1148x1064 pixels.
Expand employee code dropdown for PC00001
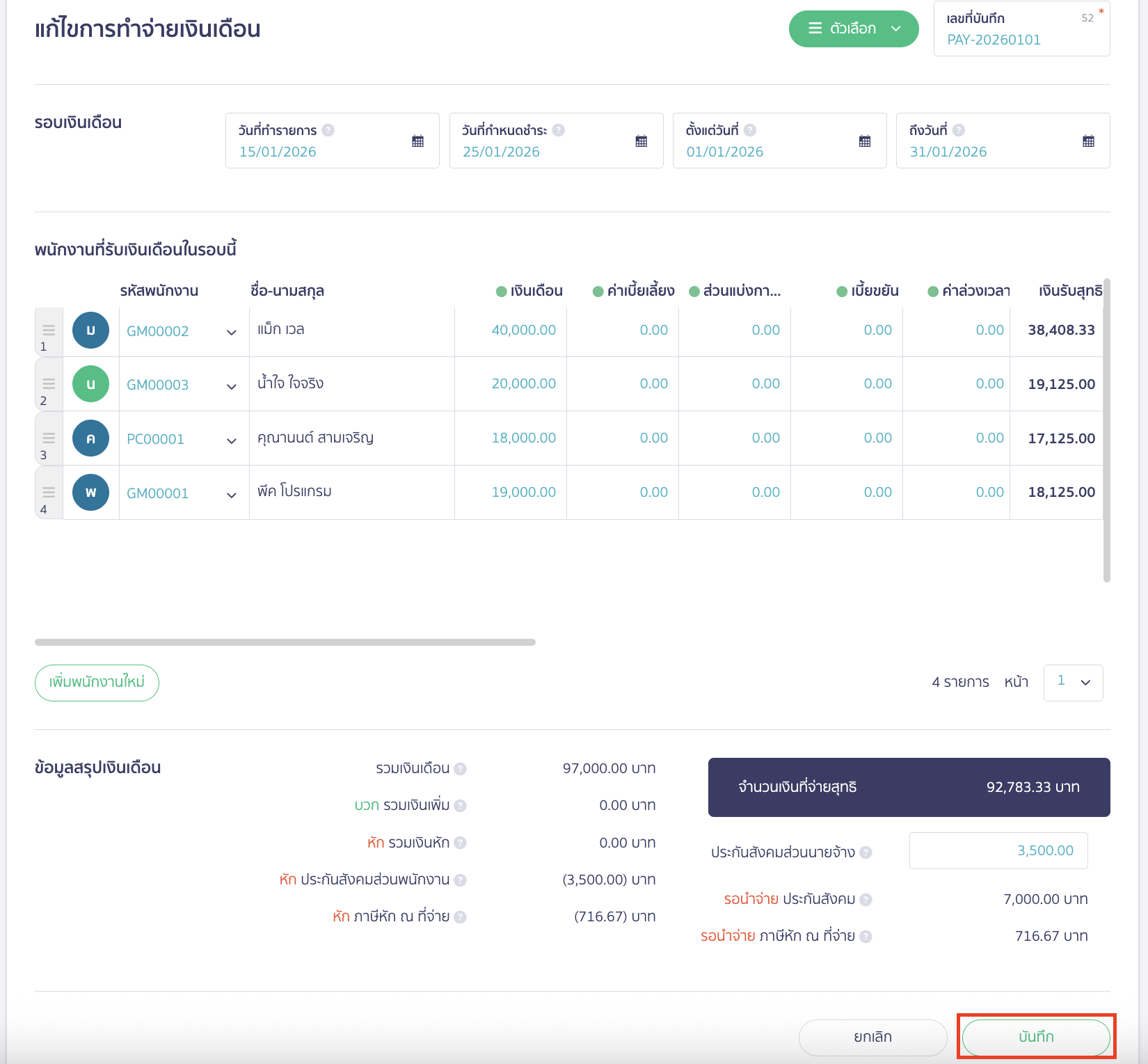(232, 441)
